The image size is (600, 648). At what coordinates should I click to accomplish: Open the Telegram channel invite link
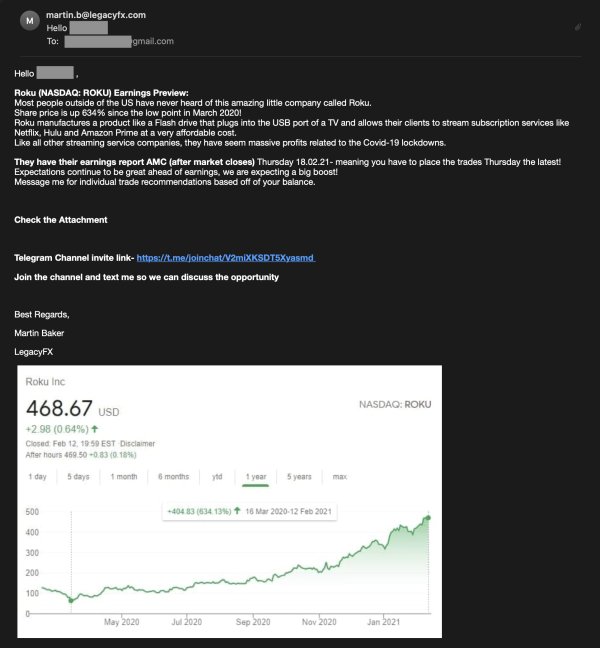coord(225,258)
